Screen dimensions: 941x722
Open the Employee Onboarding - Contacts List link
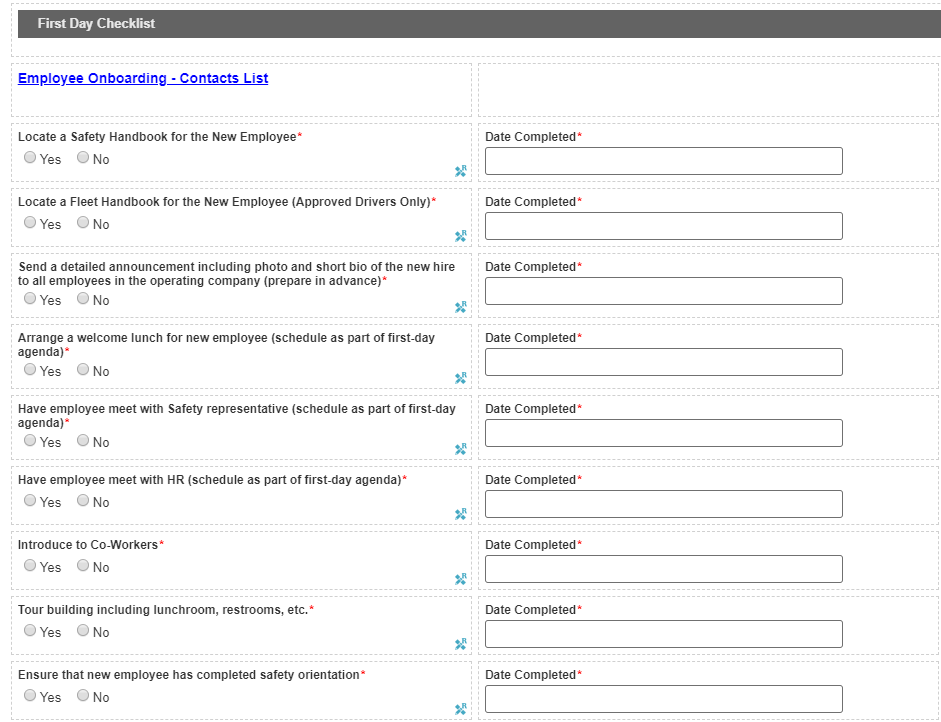click(x=143, y=79)
